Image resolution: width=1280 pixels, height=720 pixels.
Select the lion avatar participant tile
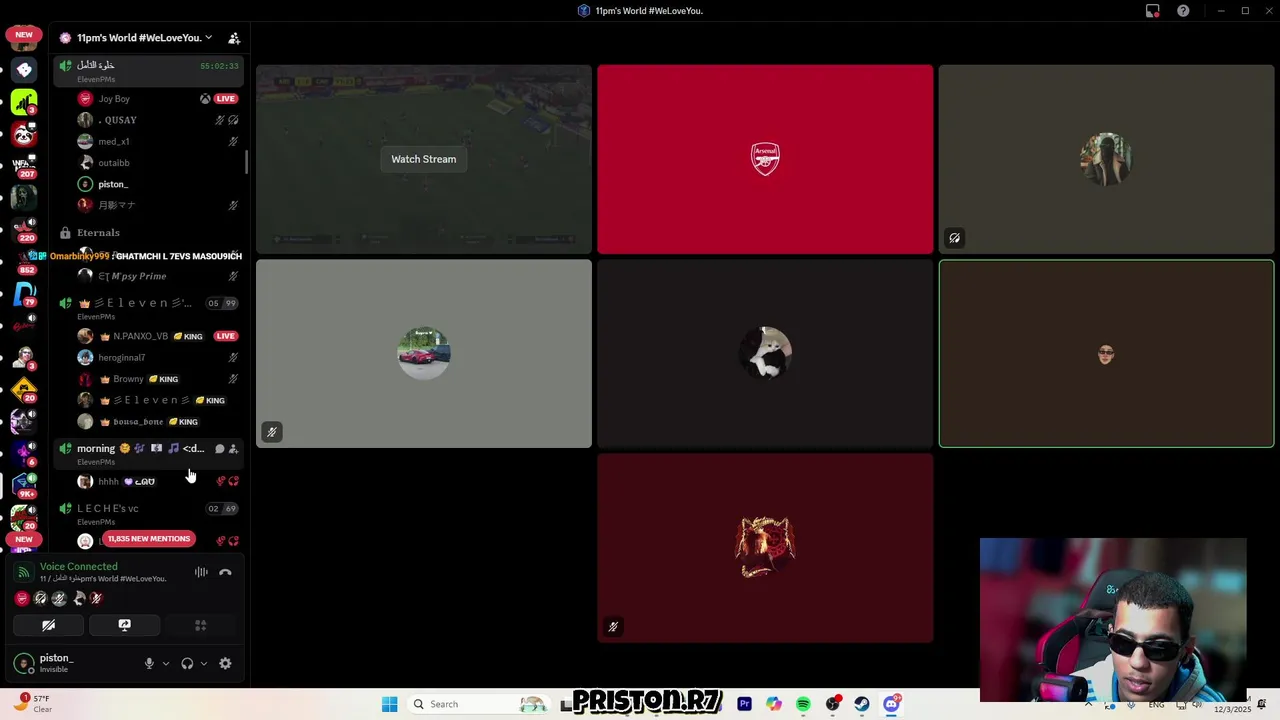pyautogui.click(x=765, y=548)
